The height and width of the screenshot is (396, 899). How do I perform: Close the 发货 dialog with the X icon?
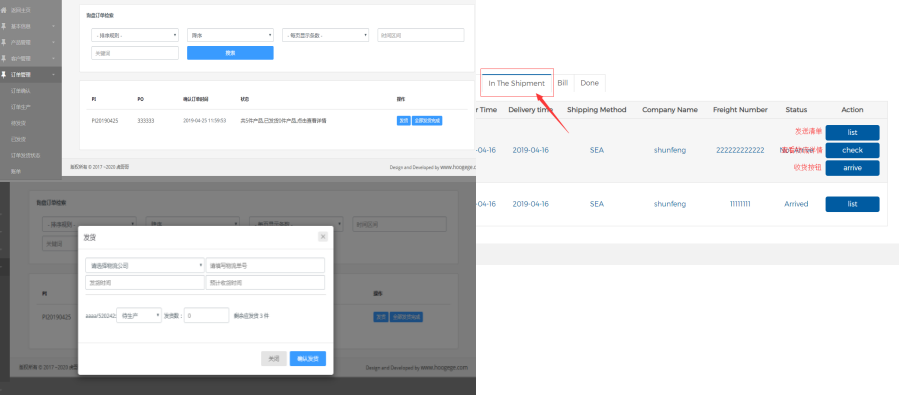tap(323, 237)
